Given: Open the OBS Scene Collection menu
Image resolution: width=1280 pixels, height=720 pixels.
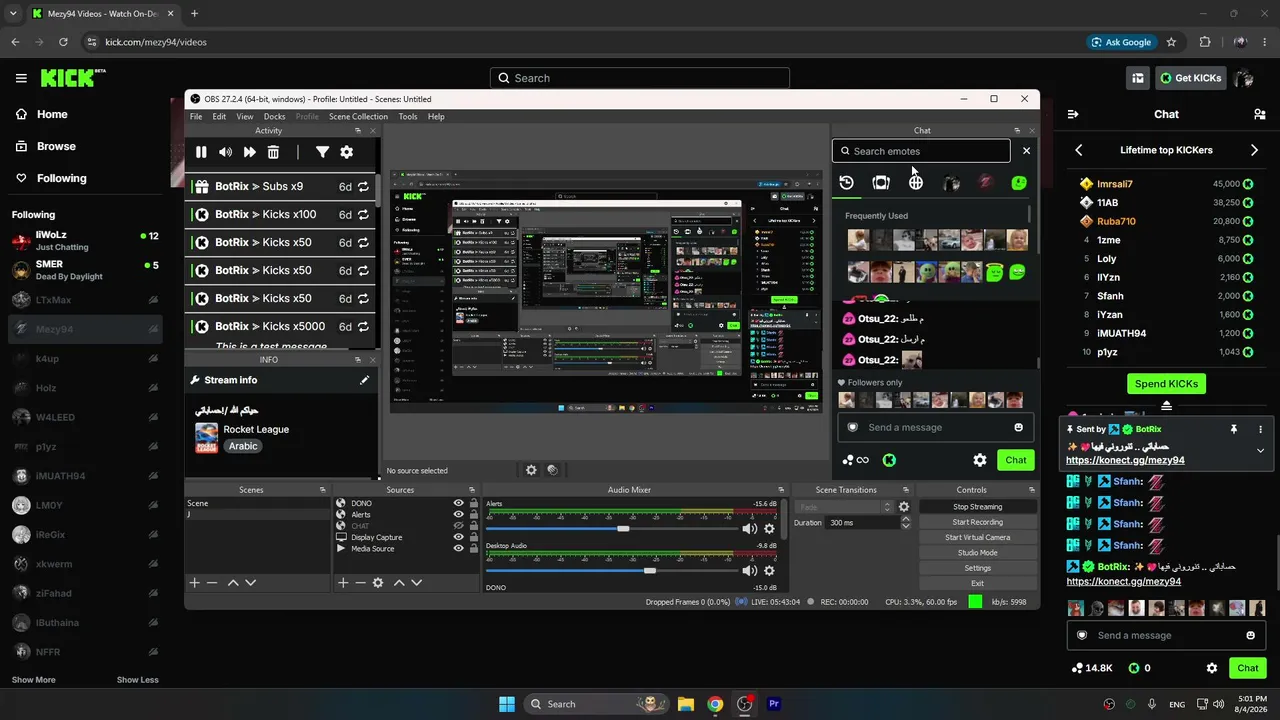Looking at the screenshot, I should (x=358, y=117).
